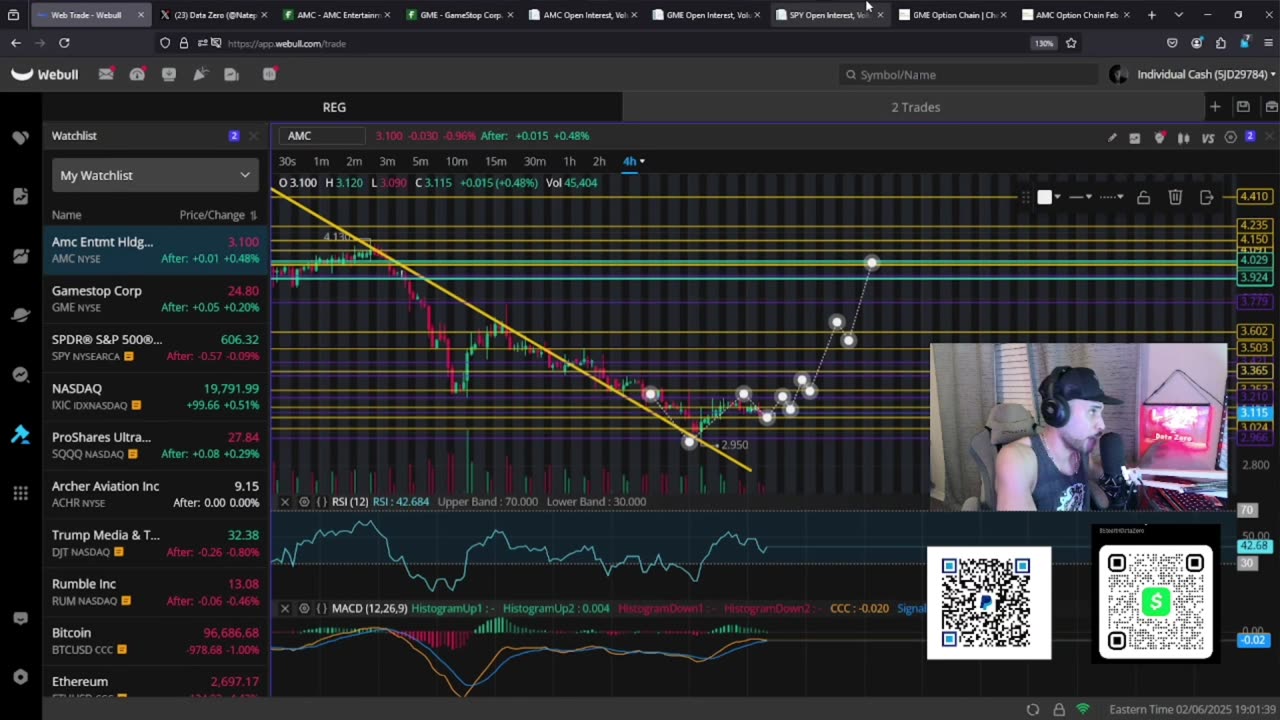Open the markets chart icon in left sidebar

pyautogui.click(x=20, y=197)
